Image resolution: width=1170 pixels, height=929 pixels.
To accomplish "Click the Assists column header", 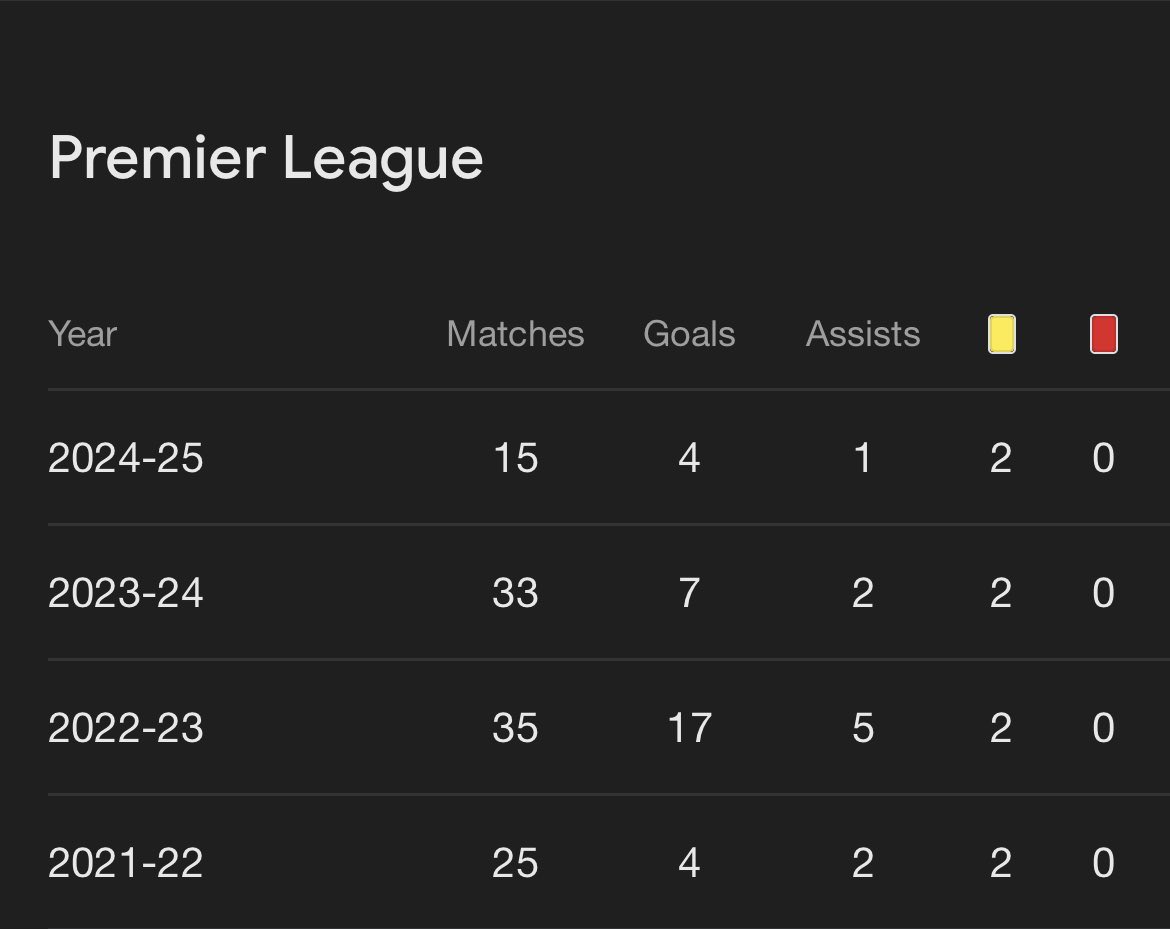I will pos(863,334).
